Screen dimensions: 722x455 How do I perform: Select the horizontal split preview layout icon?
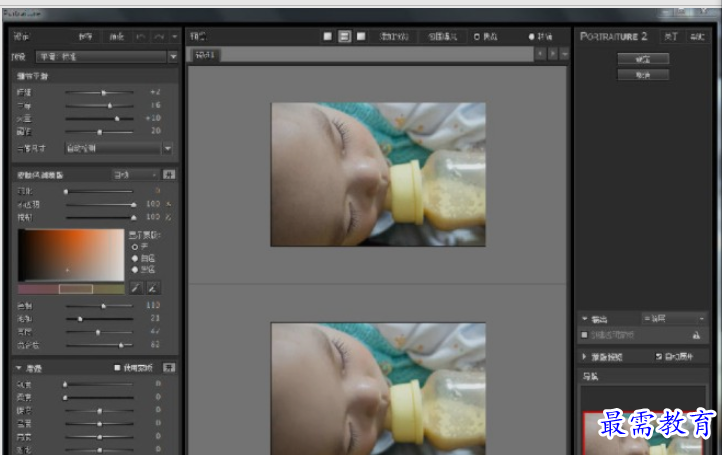tap(344, 36)
